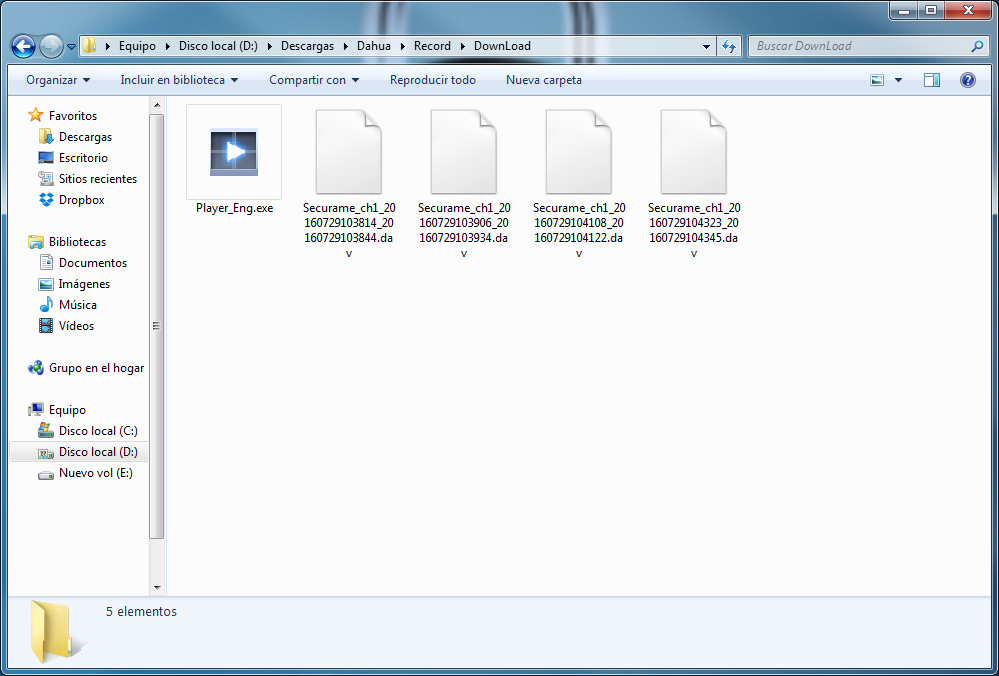This screenshot has width=999, height=676.
Task: Open Música library
Action: click(78, 305)
